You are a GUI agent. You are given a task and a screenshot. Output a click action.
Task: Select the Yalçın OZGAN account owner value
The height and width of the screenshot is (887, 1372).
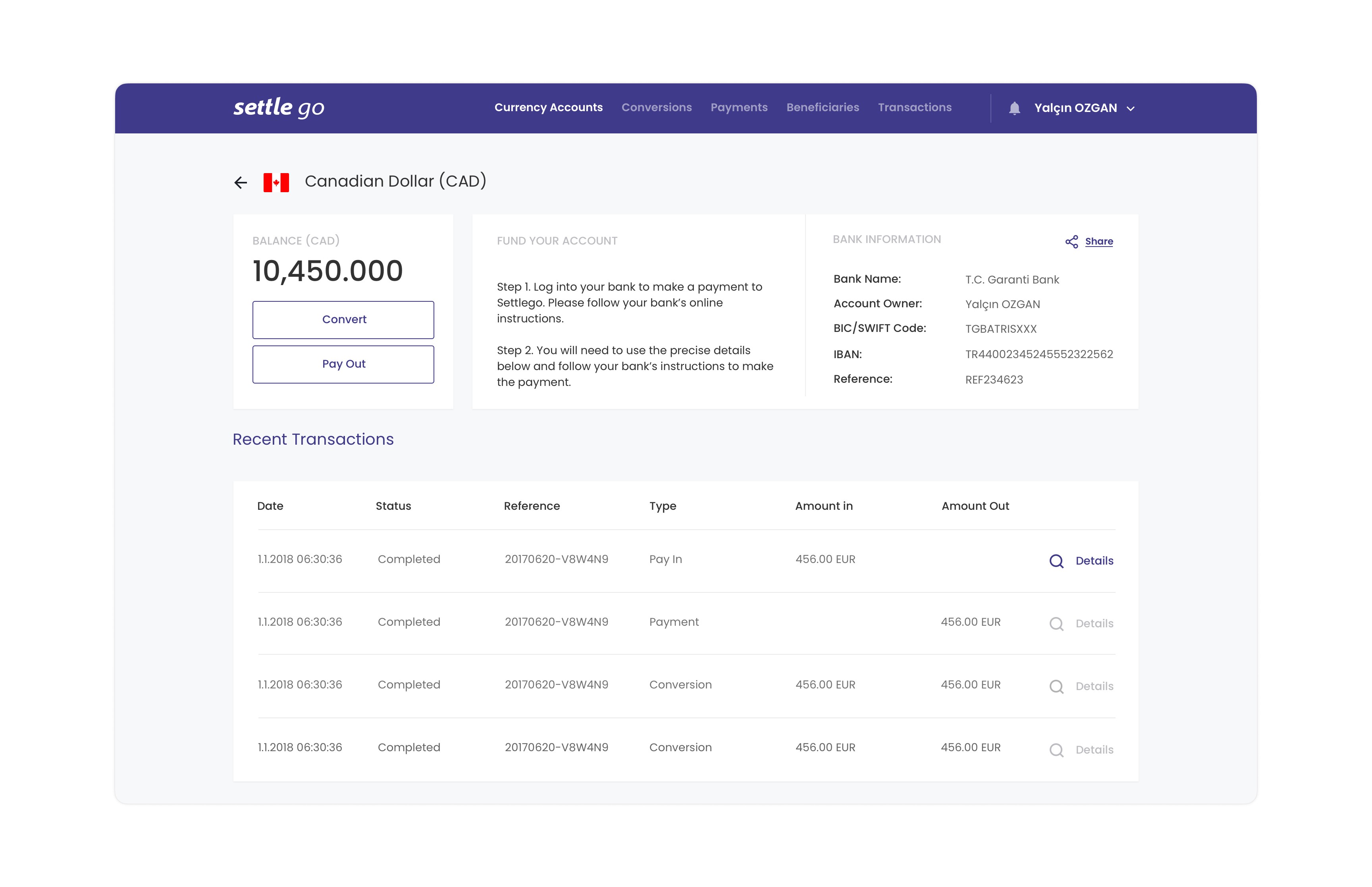pos(1002,305)
